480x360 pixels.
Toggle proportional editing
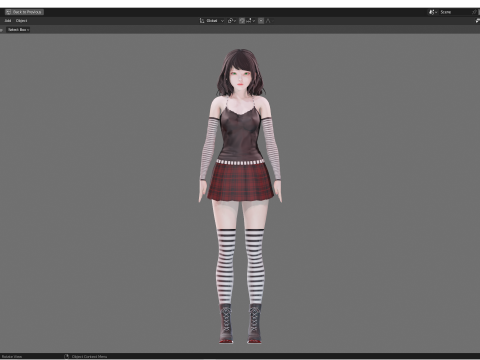[x=261, y=21]
